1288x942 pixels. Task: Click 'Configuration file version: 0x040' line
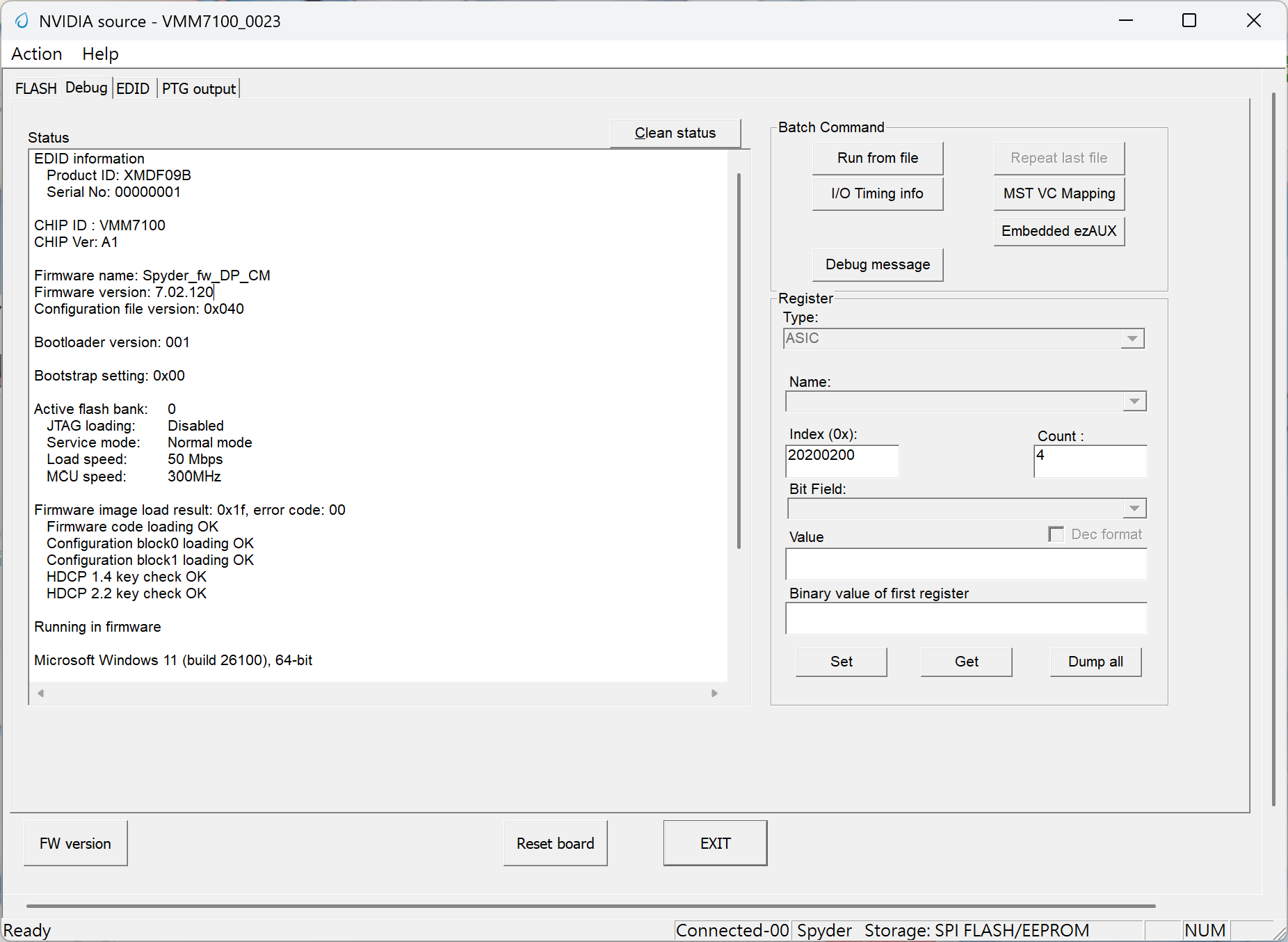139,309
